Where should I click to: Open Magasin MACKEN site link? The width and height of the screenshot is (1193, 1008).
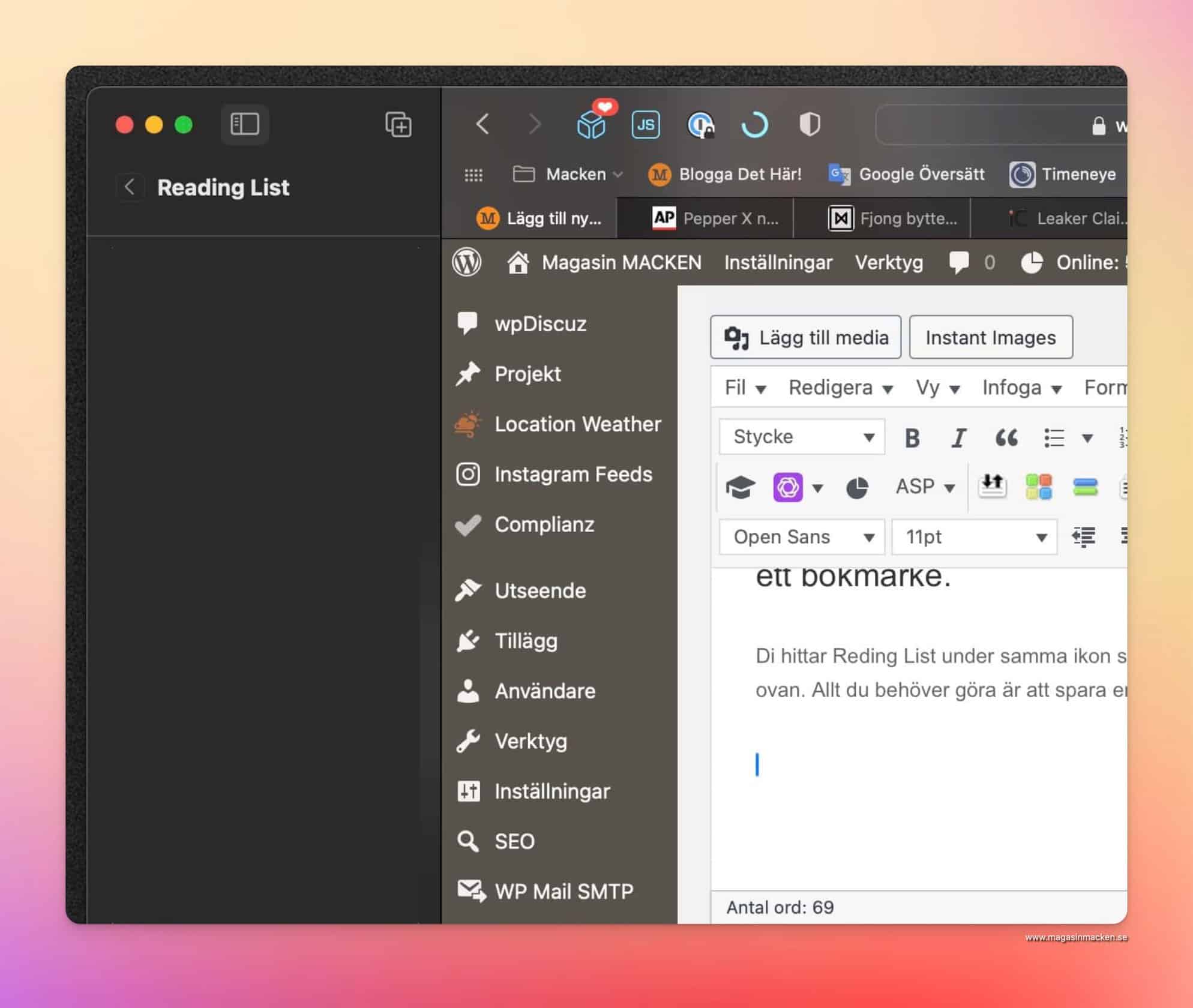click(x=604, y=262)
